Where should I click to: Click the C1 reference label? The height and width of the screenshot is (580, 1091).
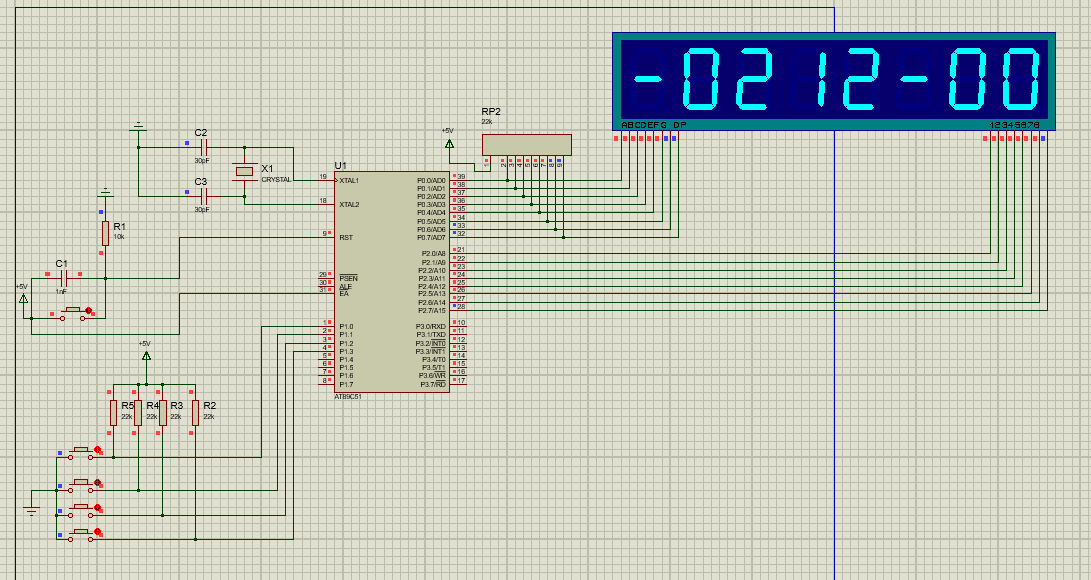(x=61, y=264)
